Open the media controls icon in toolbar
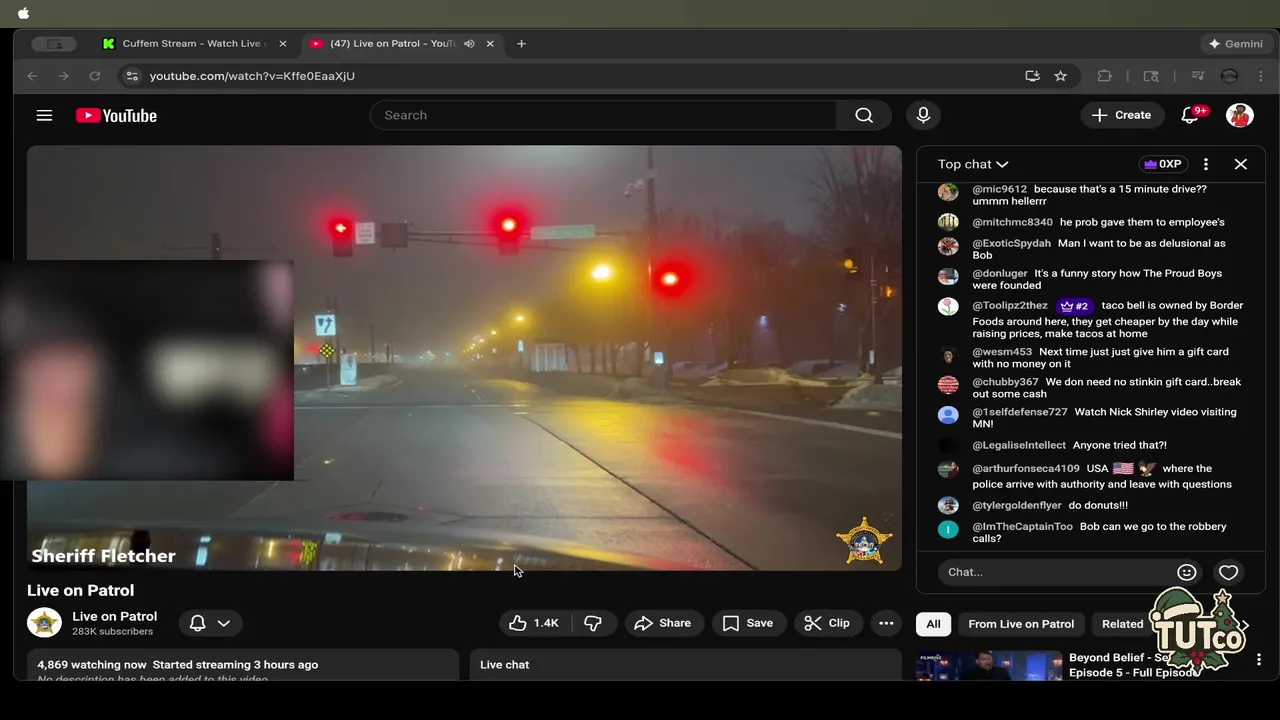 click(x=1197, y=76)
